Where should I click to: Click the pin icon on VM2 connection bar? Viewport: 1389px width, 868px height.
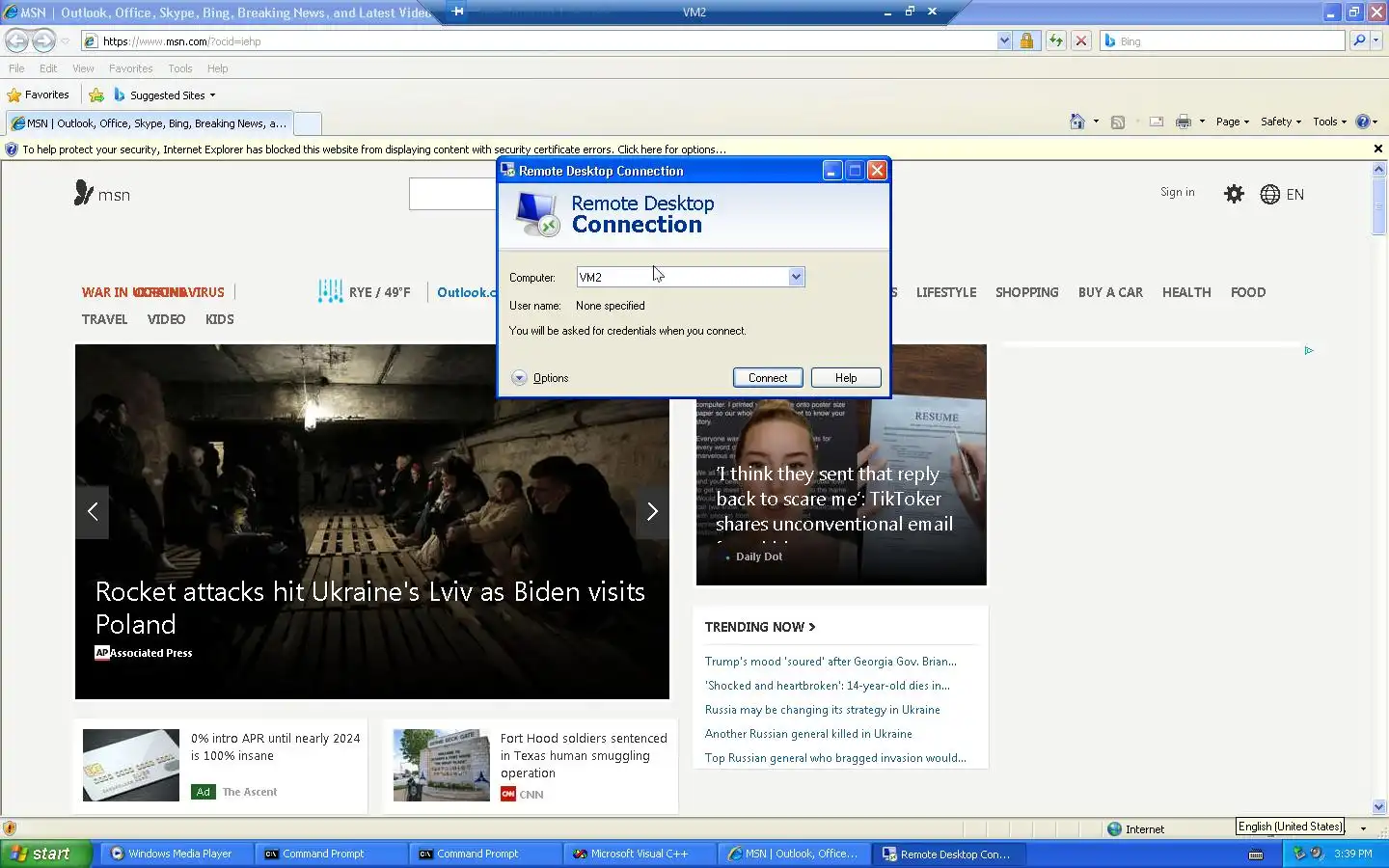click(458, 12)
